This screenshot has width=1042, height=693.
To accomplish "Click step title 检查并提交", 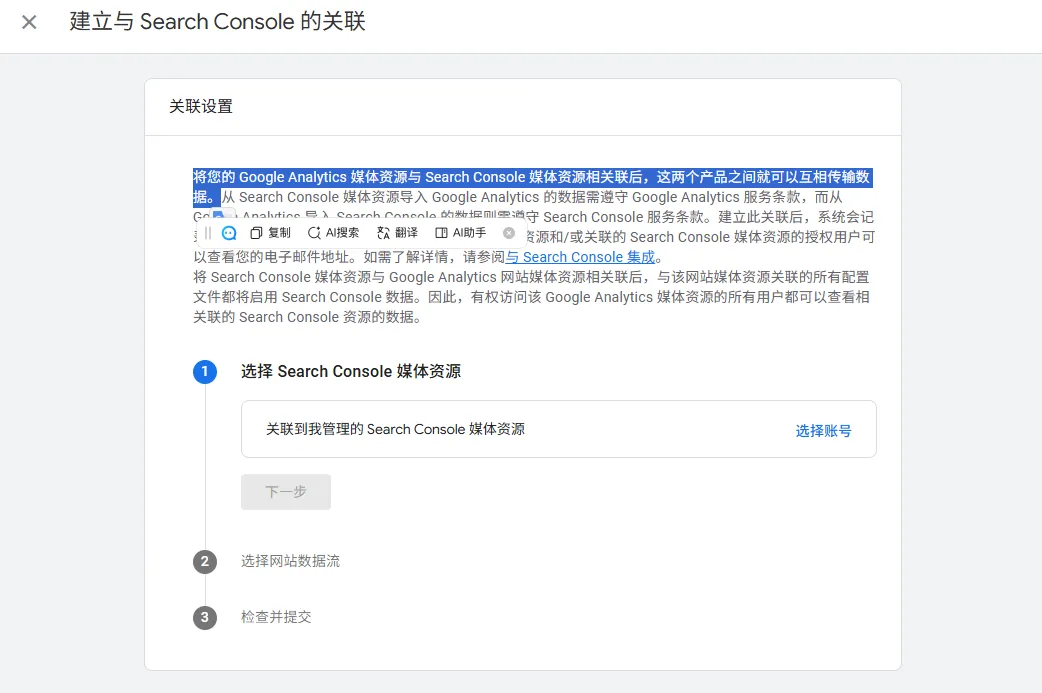I will pos(276,617).
